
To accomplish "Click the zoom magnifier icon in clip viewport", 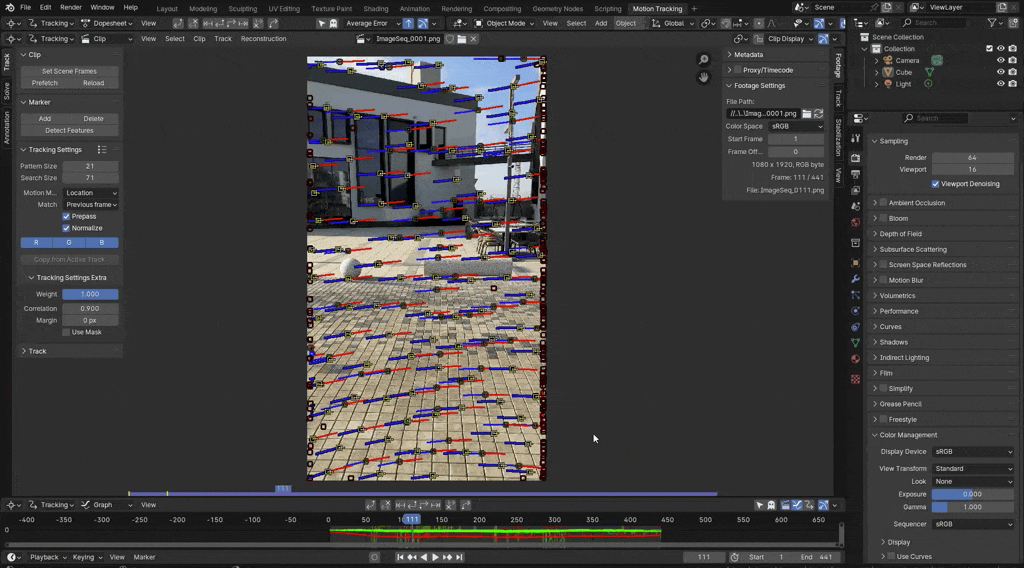I will click(704, 60).
